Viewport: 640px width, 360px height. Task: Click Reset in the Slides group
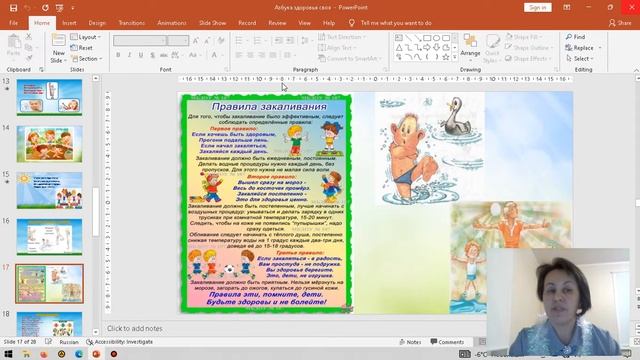[x=82, y=48]
